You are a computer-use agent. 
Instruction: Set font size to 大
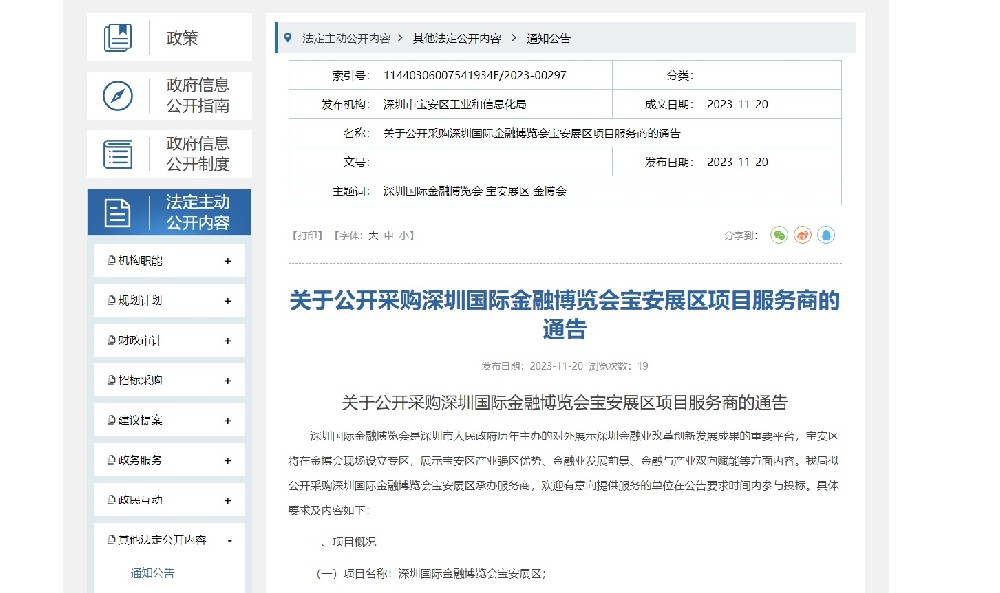click(x=373, y=235)
